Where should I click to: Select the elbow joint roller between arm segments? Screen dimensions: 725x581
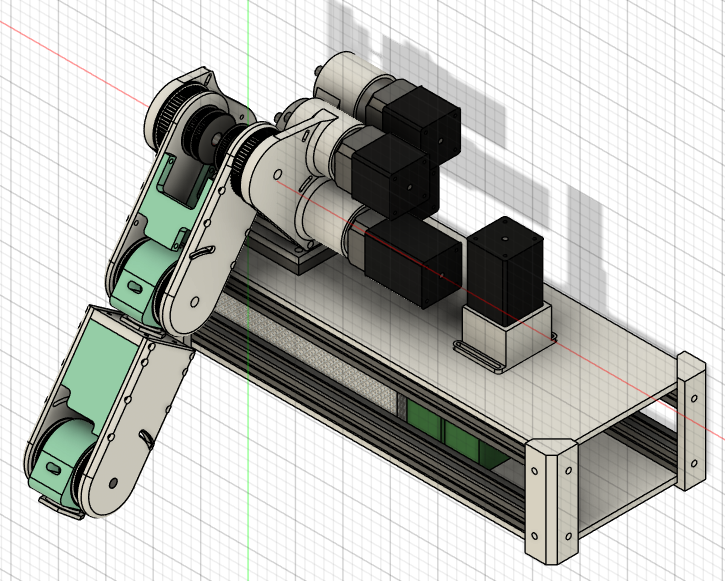click(x=147, y=277)
